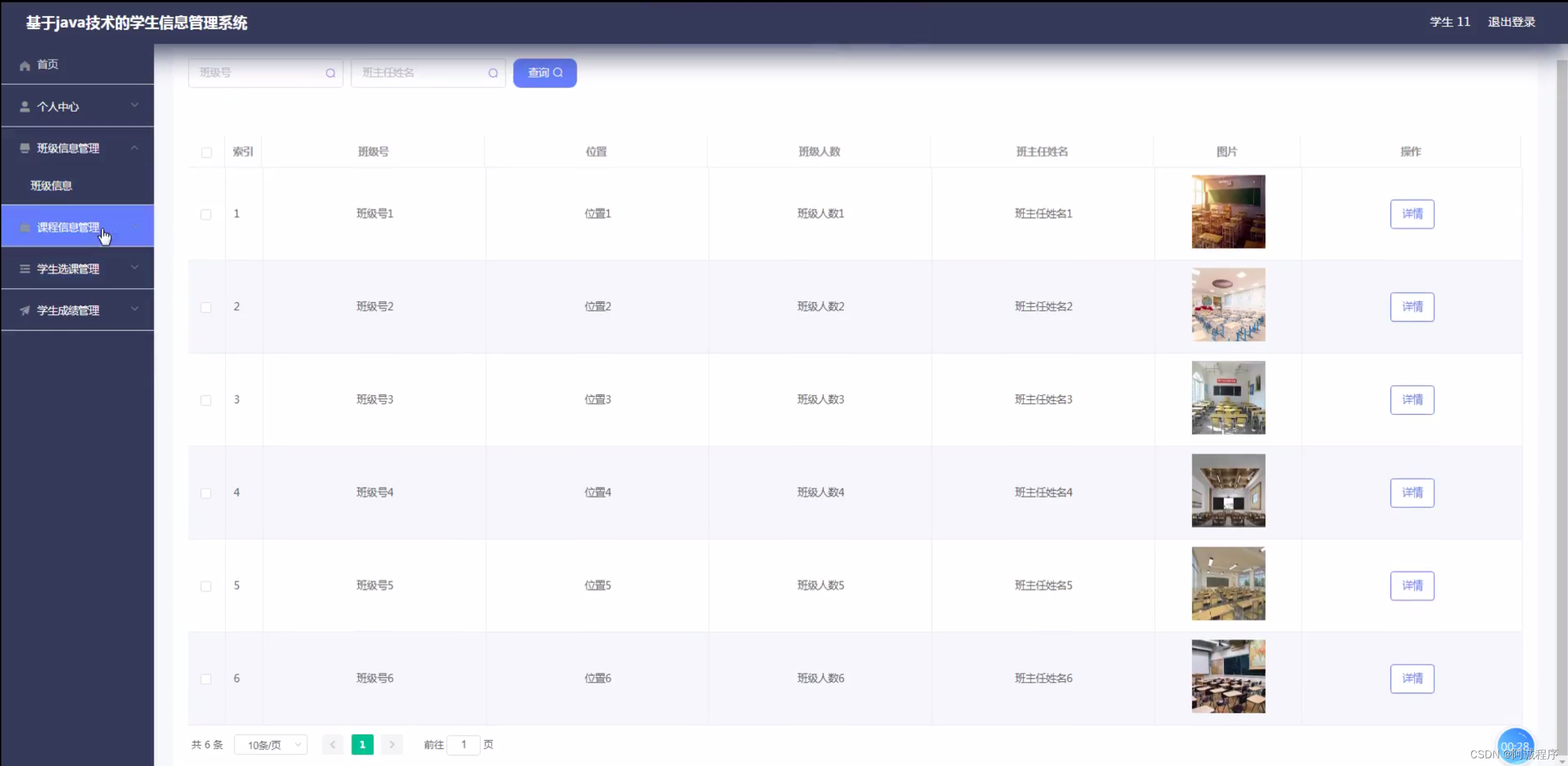The height and width of the screenshot is (766, 1568).
Task: Click the person icon beside 个人中心
Action: (25, 107)
